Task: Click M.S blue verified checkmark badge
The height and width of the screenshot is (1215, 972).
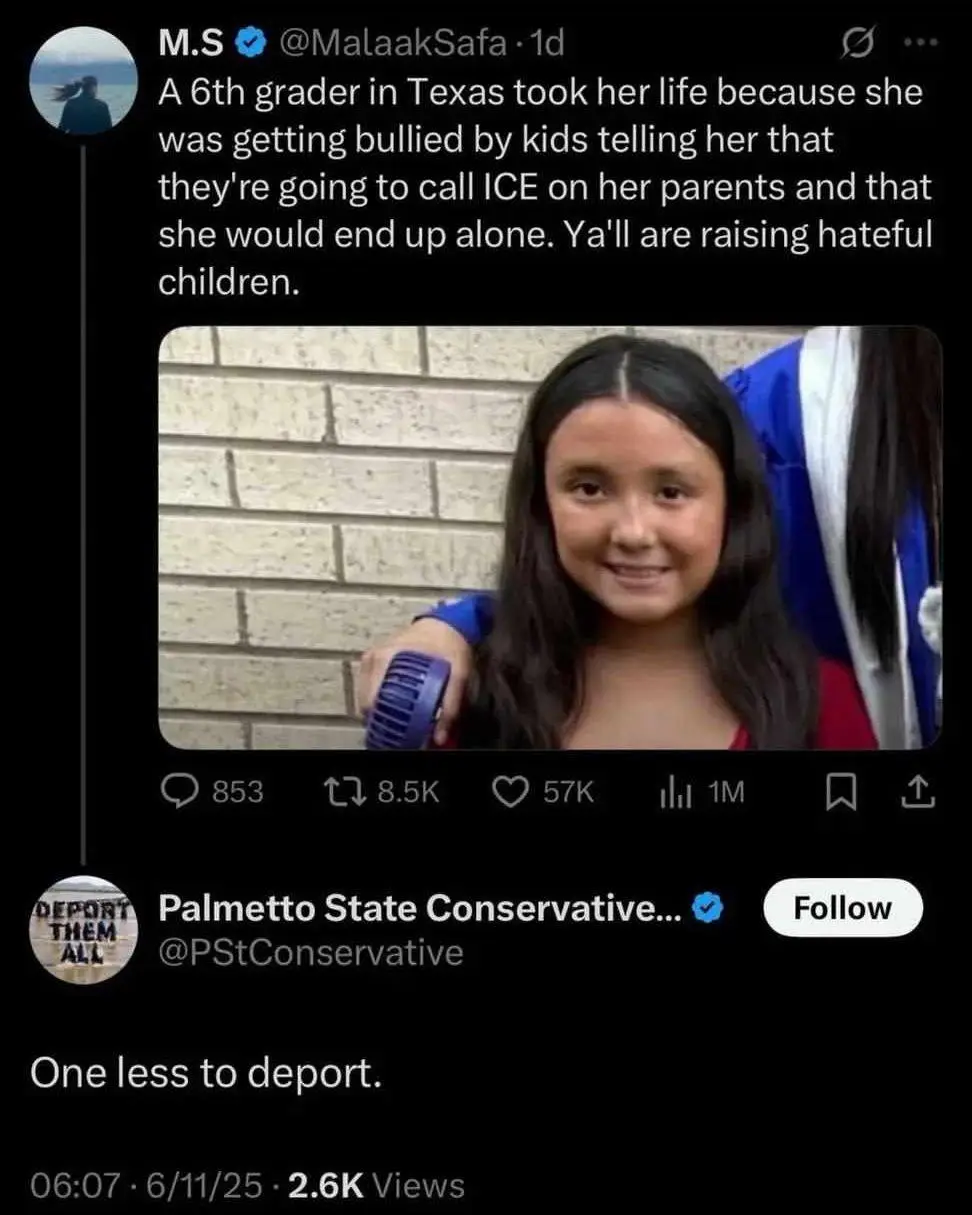Action: [x=250, y=42]
